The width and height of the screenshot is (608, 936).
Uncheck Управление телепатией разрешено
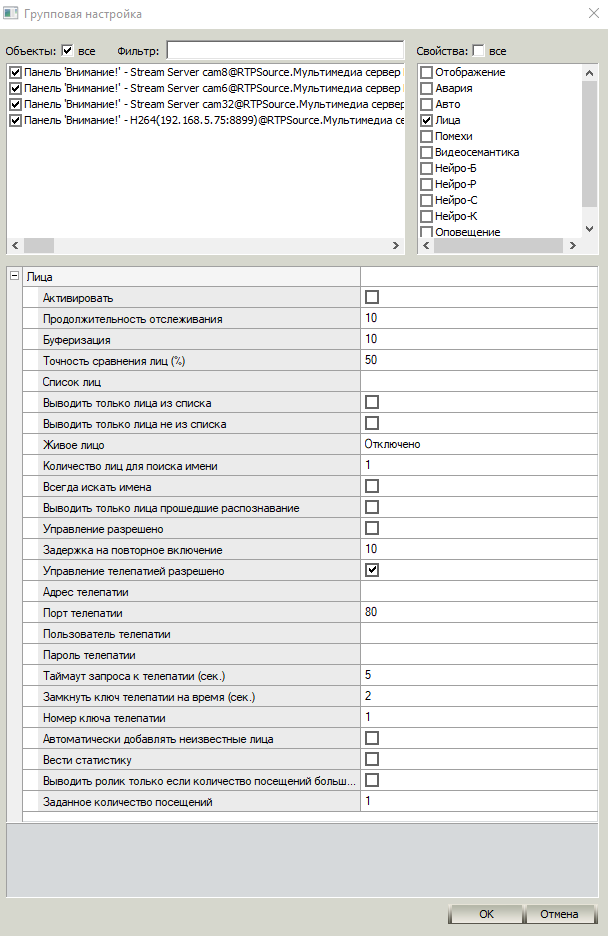pyautogui.click(x=372, y=570)
